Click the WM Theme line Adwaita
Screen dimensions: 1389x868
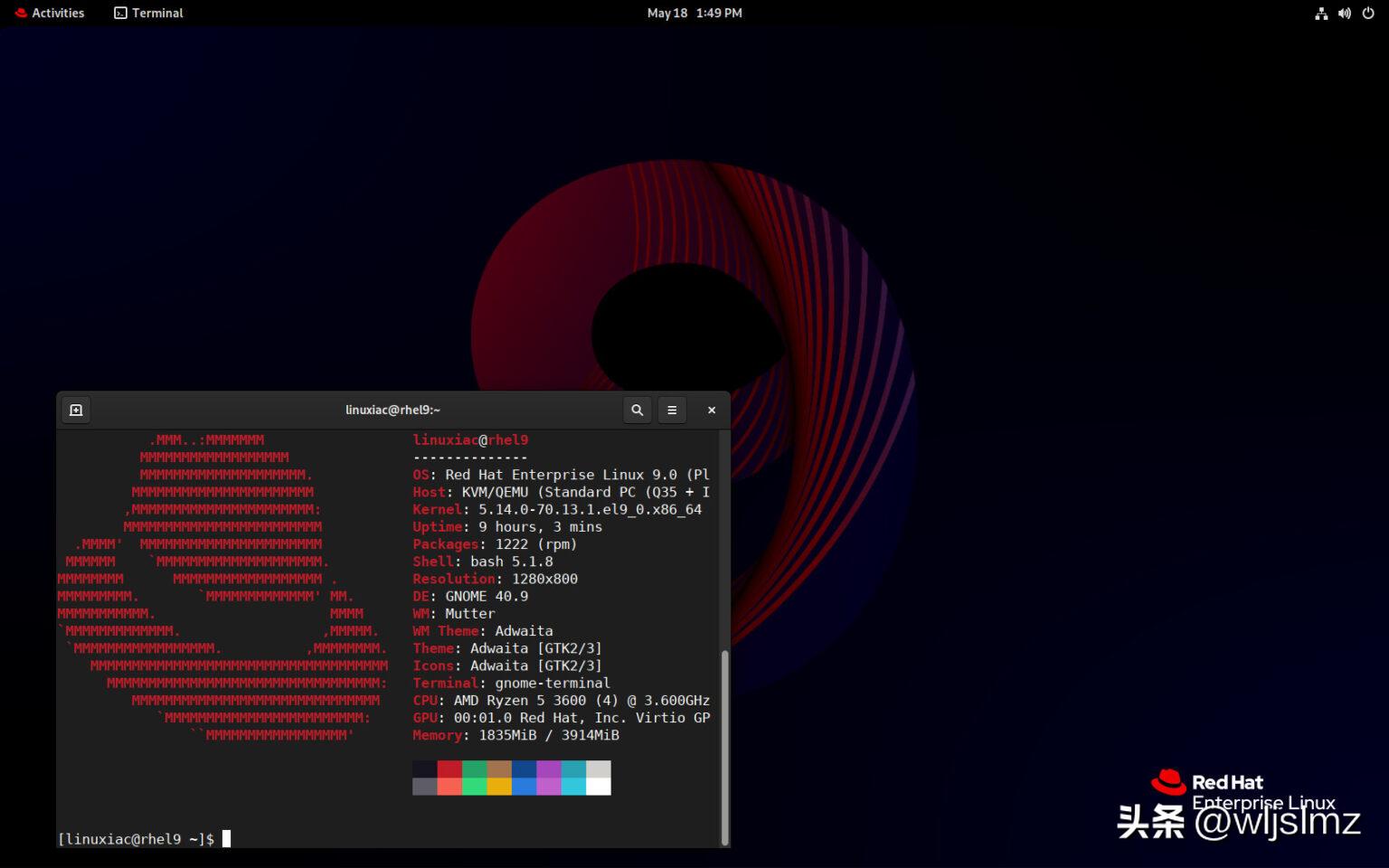(x=483, y=631)
